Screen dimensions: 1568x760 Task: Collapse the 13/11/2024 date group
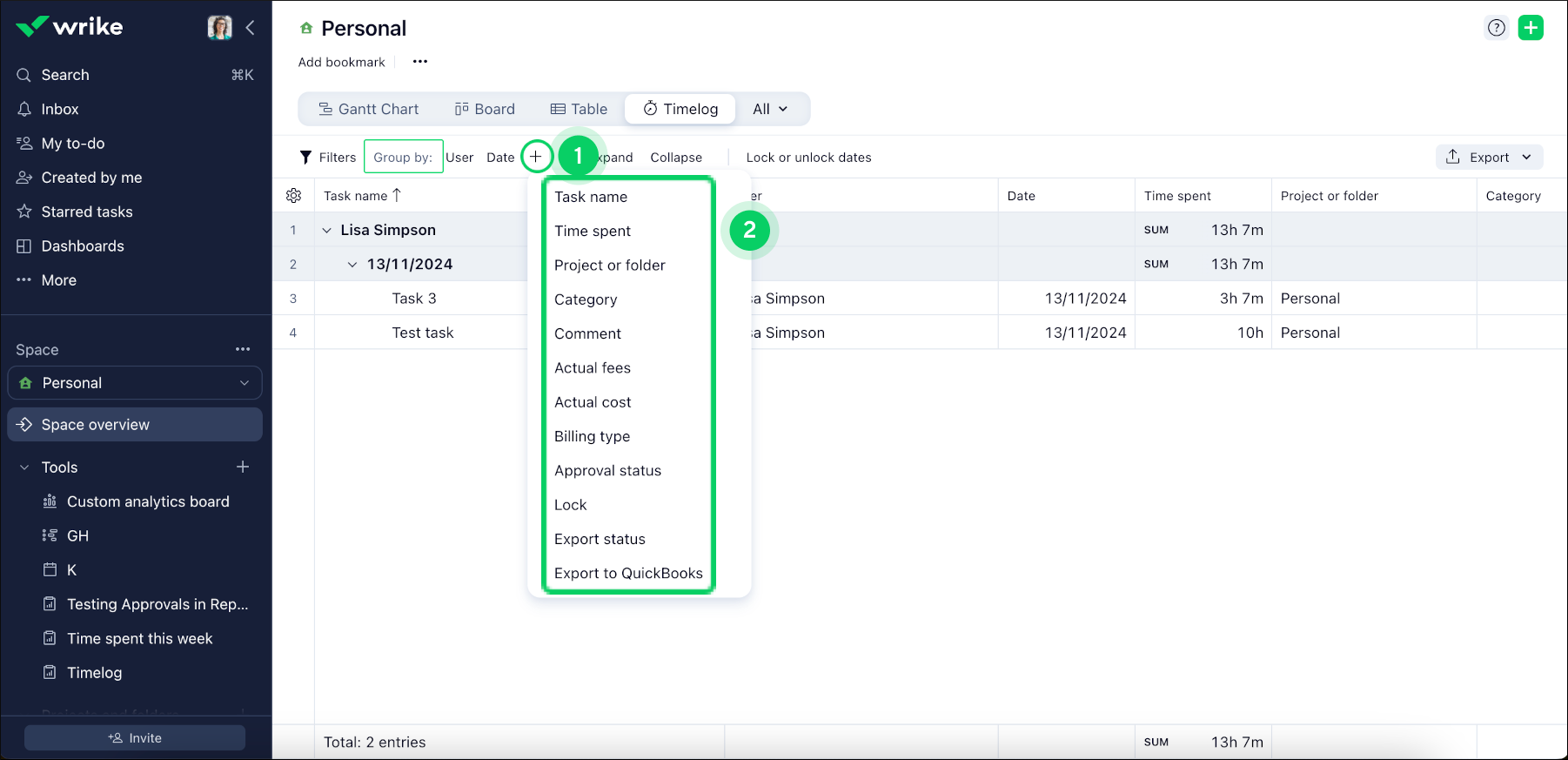pyautogui.click(x=352, y=265)
